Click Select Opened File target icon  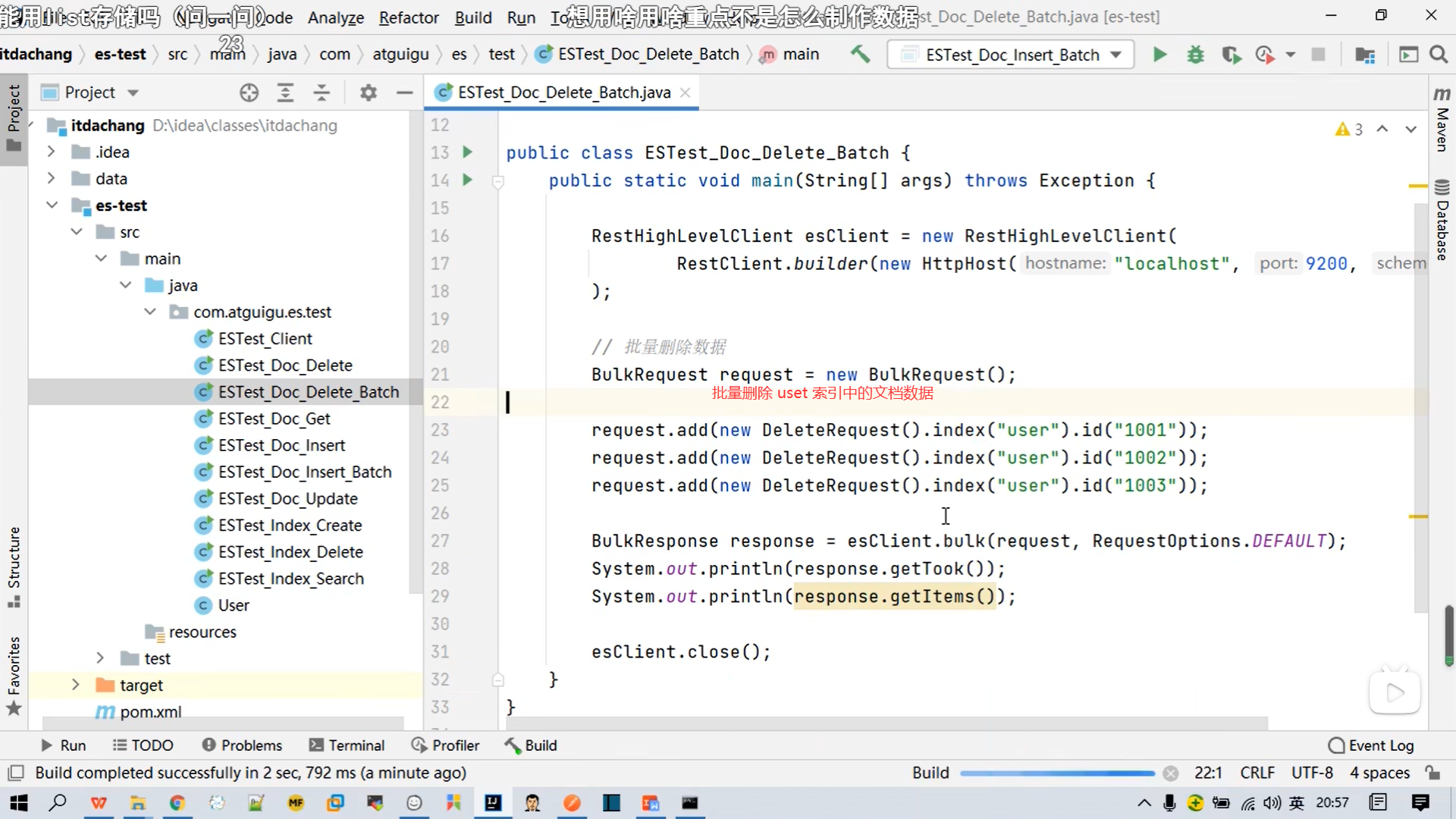pos(249,93)
